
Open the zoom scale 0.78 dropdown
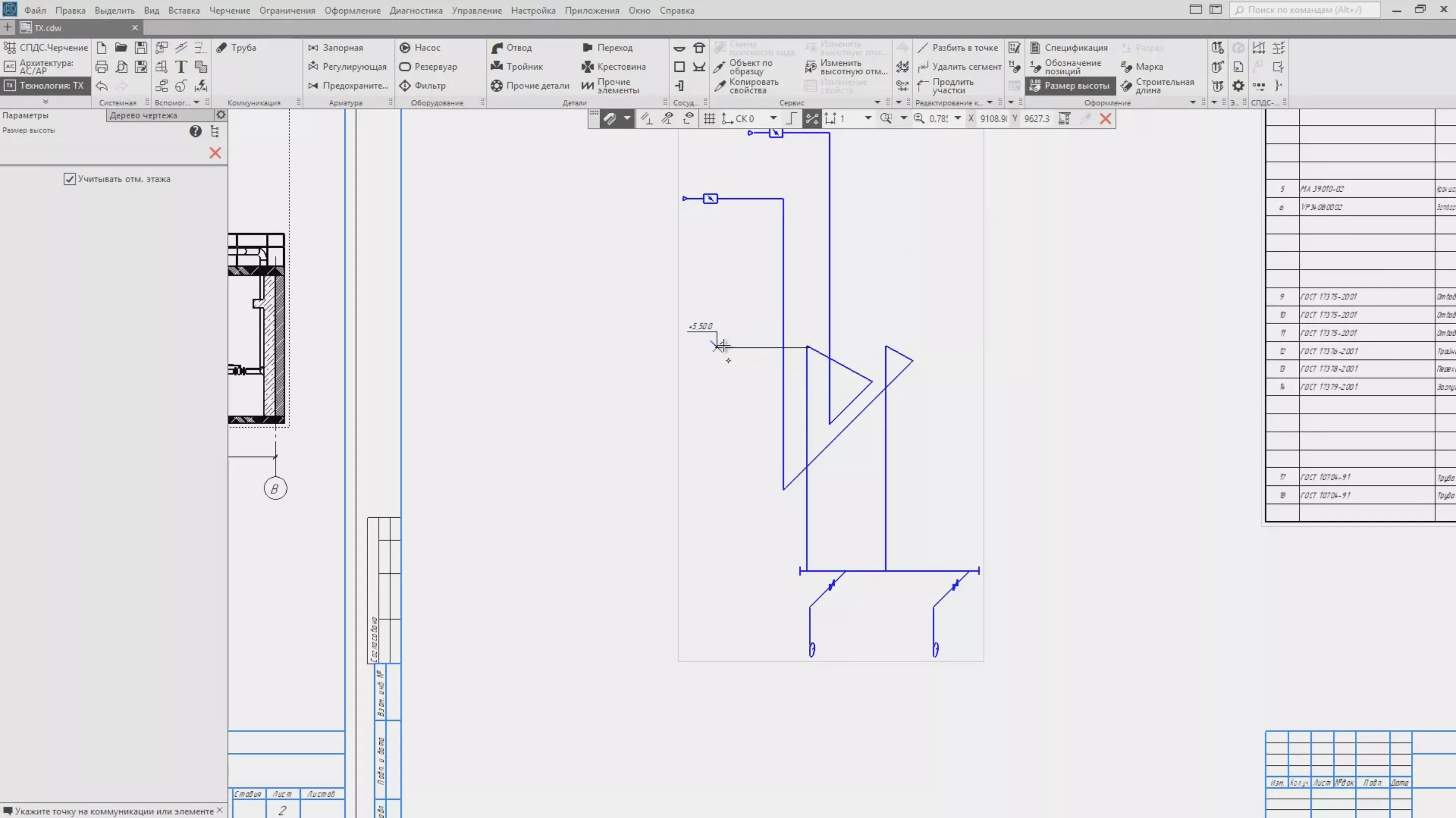[958, 119]
